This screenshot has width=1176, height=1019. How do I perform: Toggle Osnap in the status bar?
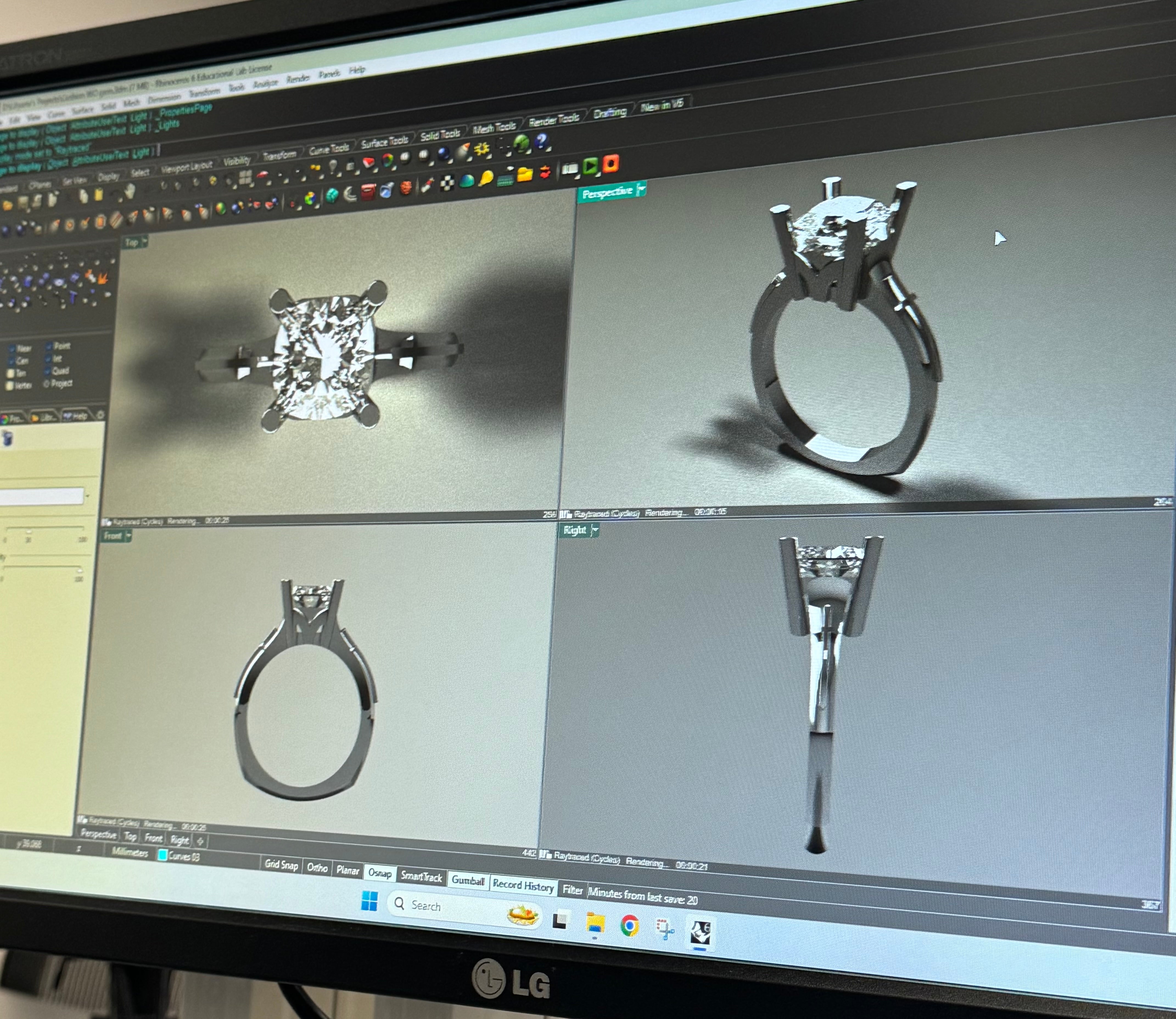click(x=380, y=873)
